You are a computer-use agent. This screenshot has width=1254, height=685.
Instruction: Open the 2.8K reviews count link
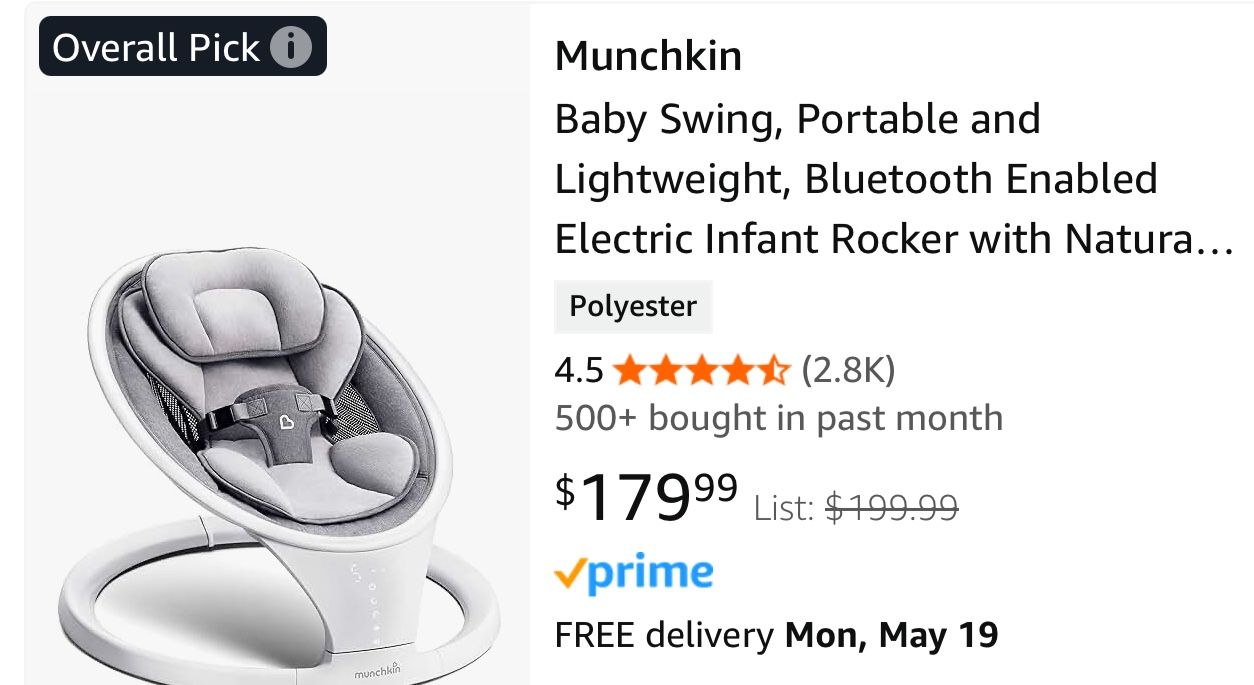point(848,371)
